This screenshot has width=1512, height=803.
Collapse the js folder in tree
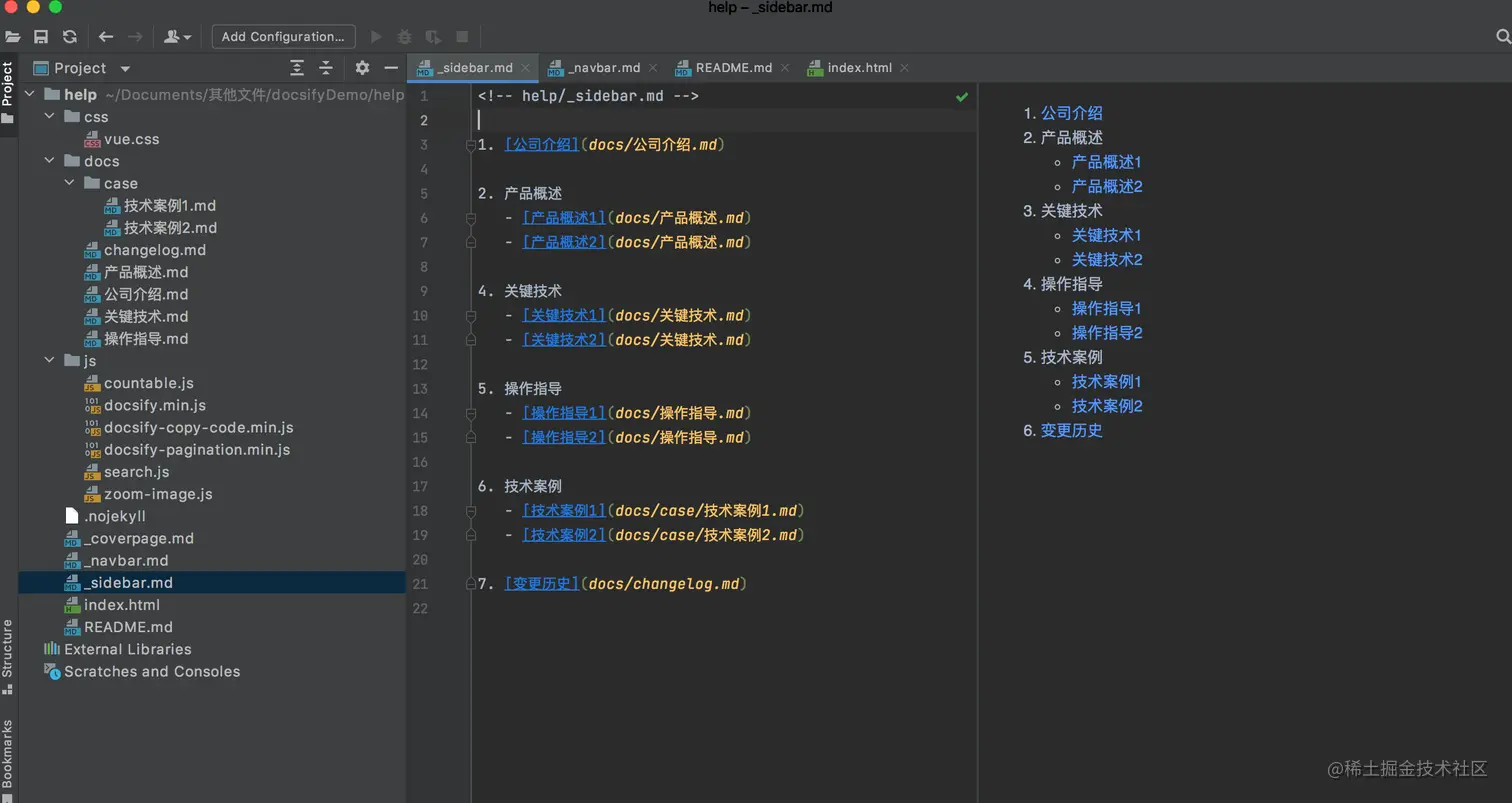coord(50,361)
